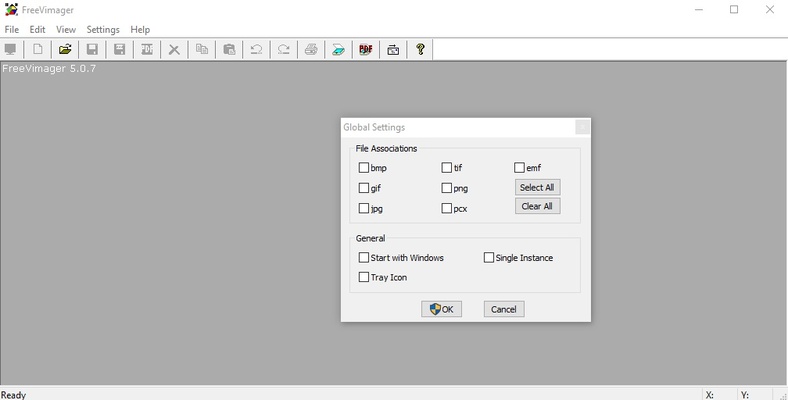
Task: Tick the tif file association checkbox
Action: coord(447,167)
